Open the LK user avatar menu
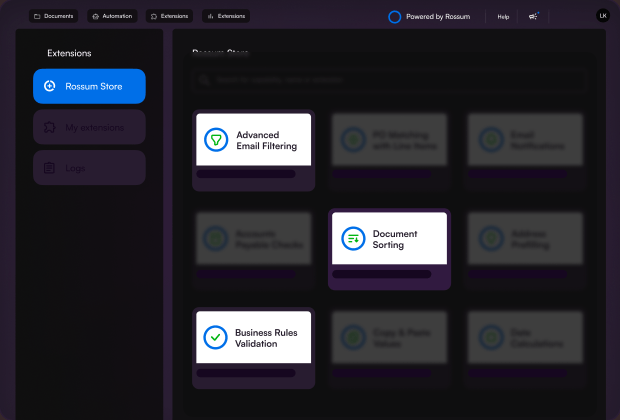620x420 pixels. (x=602, y=16)
